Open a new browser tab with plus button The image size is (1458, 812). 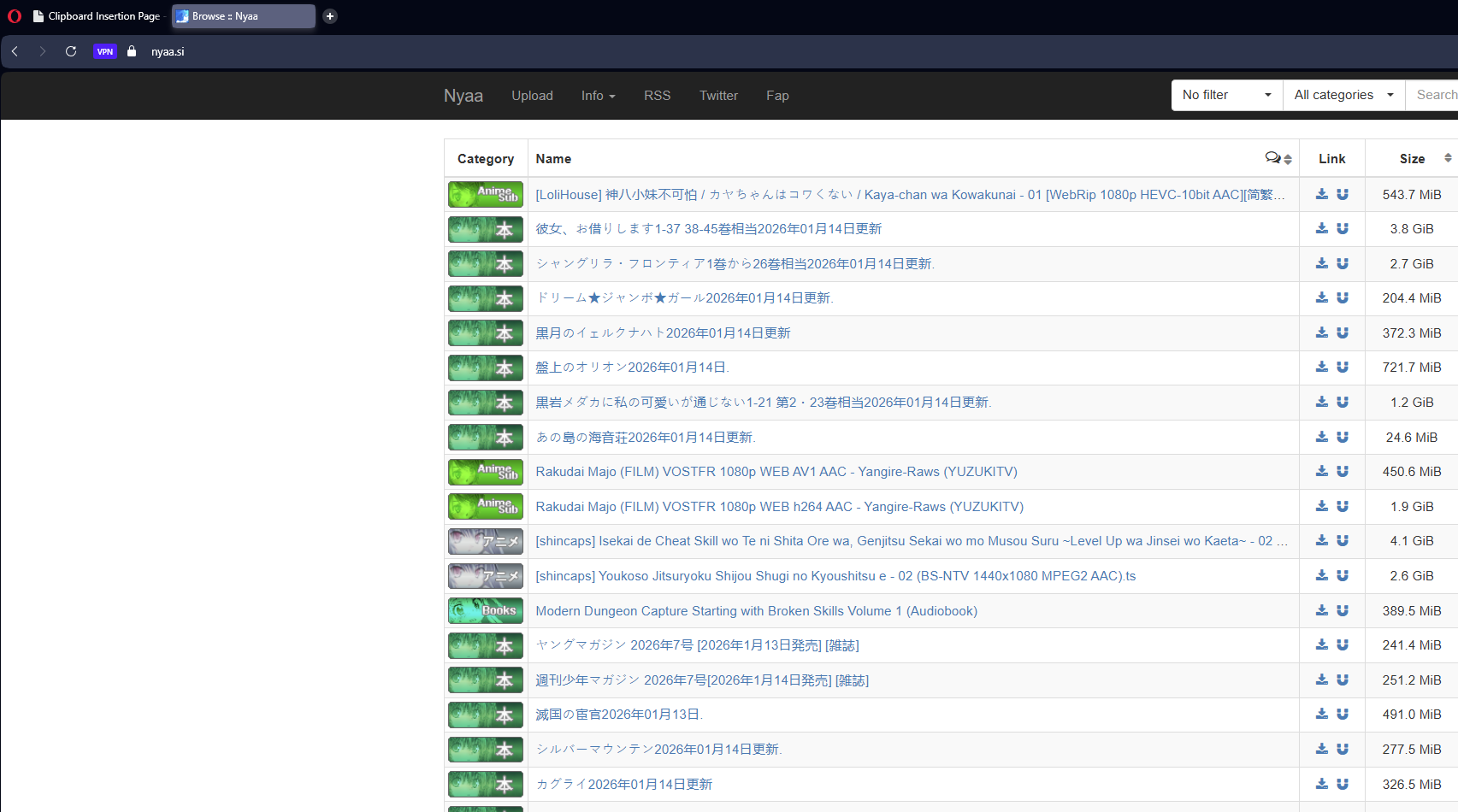[x=330, y=16]
